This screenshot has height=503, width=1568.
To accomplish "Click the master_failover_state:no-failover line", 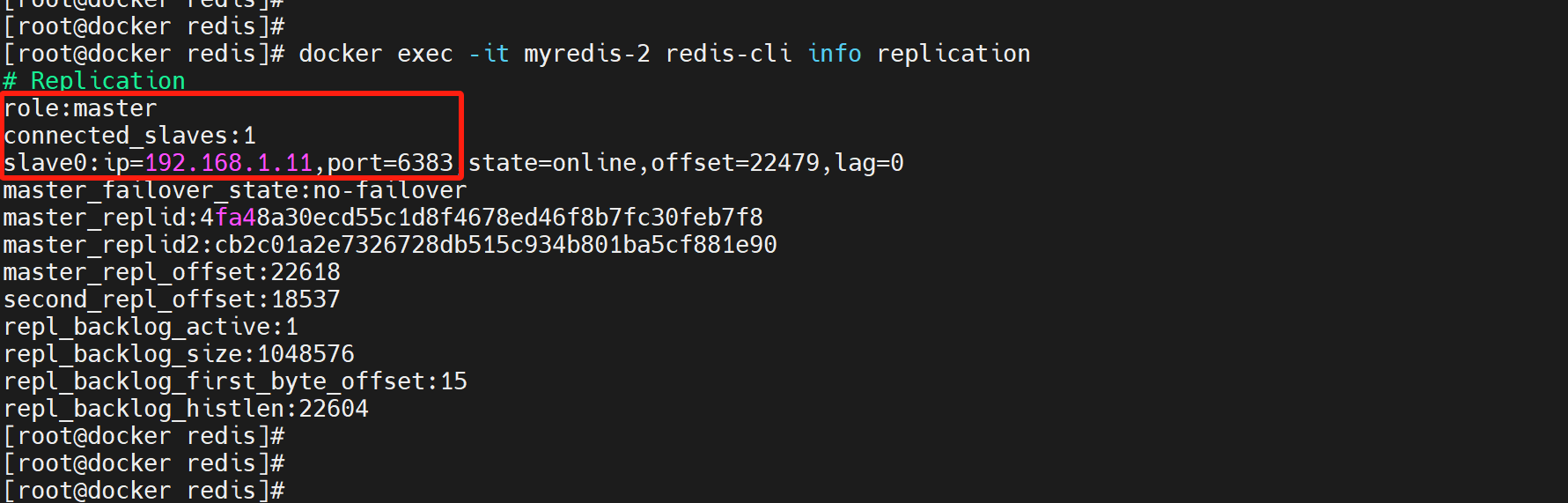I will (x=235, y=190).
